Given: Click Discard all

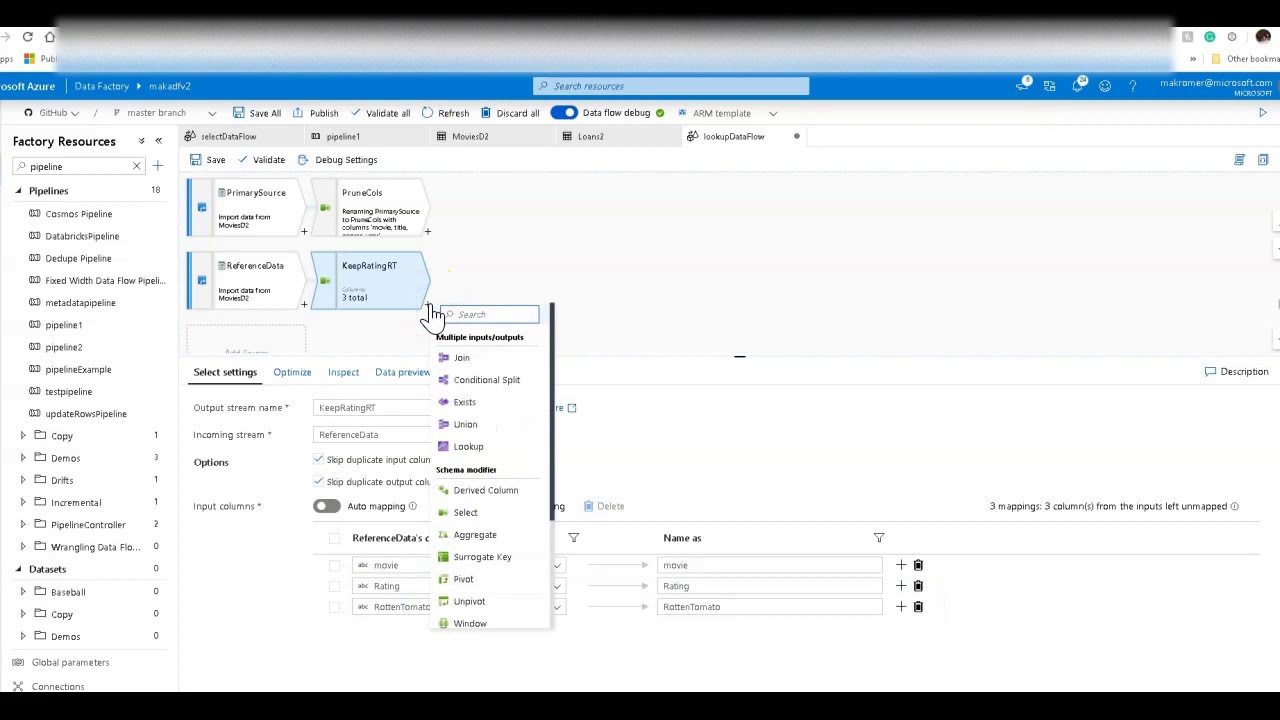Looking at the screenshot, I should 510,113.
